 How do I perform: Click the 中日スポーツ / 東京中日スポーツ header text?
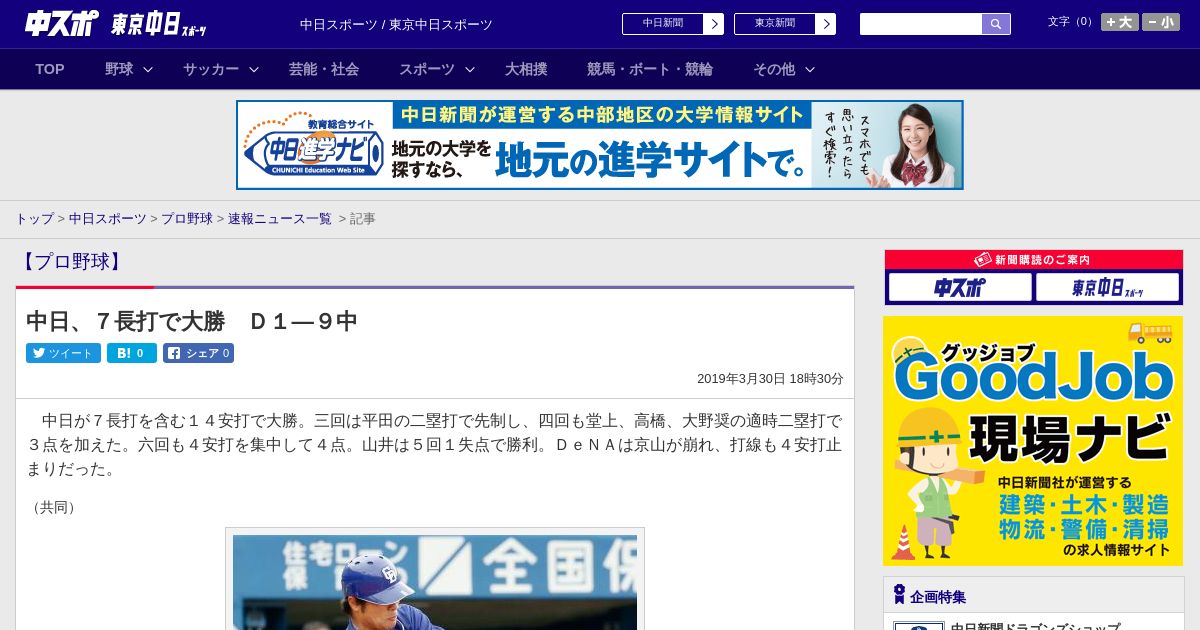[396, 24]
